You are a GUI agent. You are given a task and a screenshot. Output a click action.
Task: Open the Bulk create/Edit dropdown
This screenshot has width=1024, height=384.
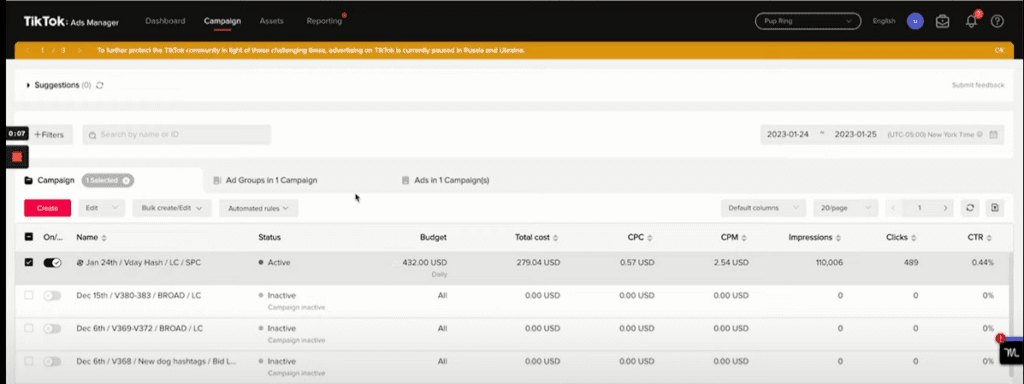172,208
